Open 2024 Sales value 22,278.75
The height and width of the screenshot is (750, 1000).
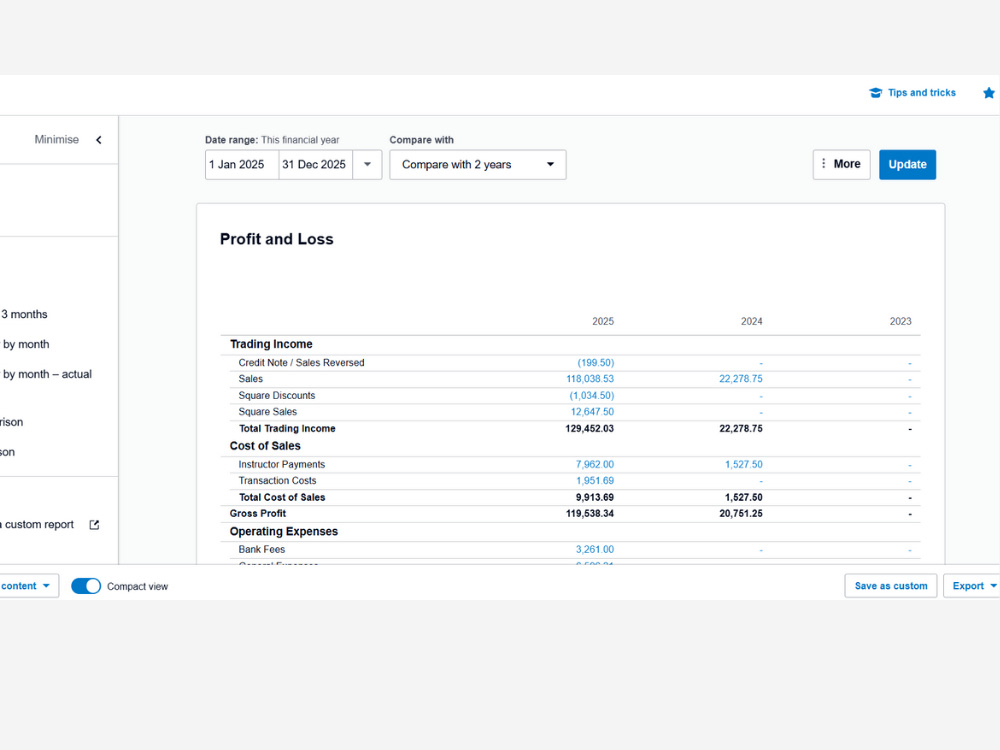click(x=740, y=379)
